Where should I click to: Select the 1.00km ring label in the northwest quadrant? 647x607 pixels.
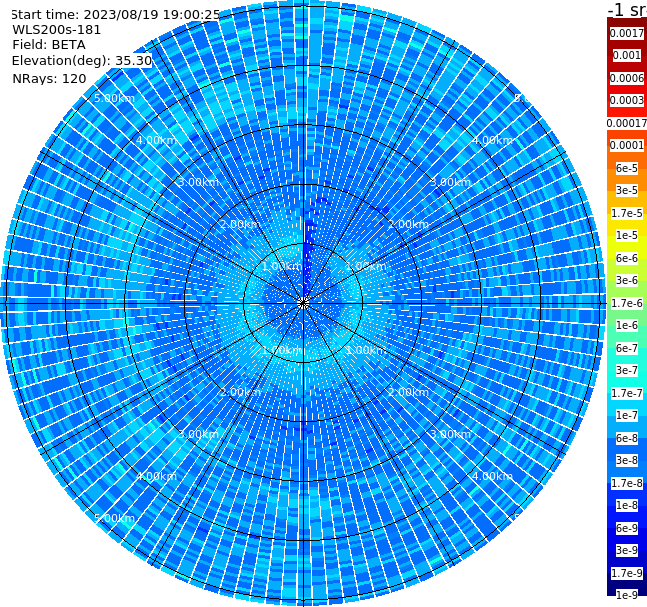282,266
